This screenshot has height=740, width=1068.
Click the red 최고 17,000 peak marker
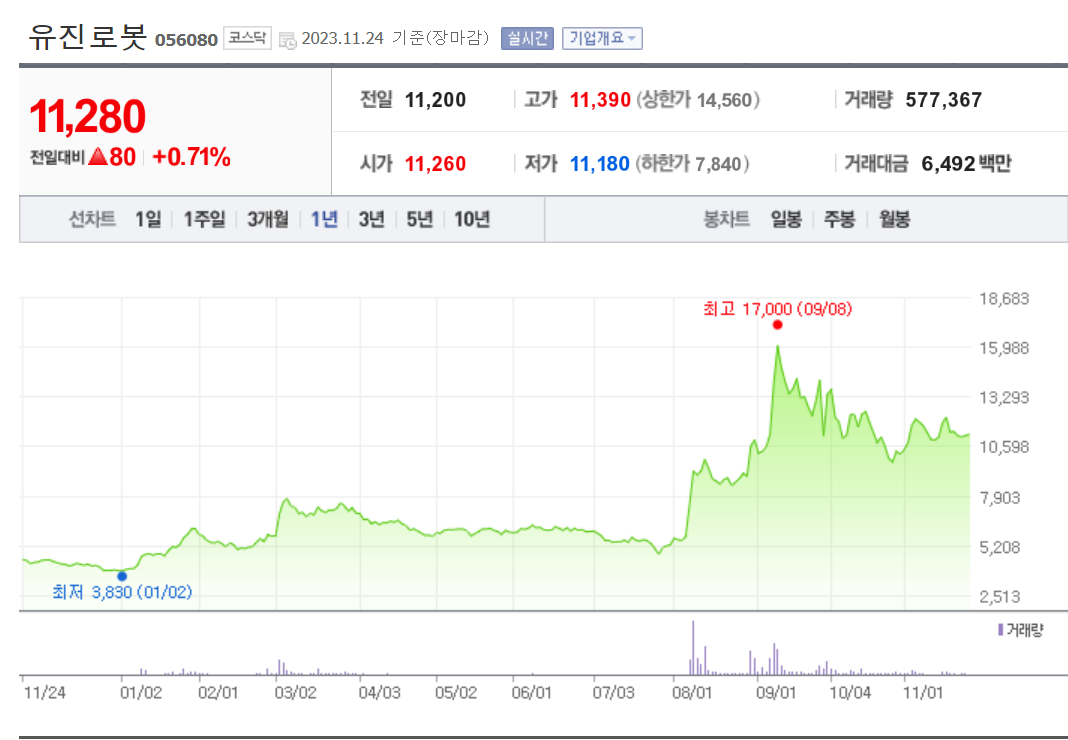point(777,325)
